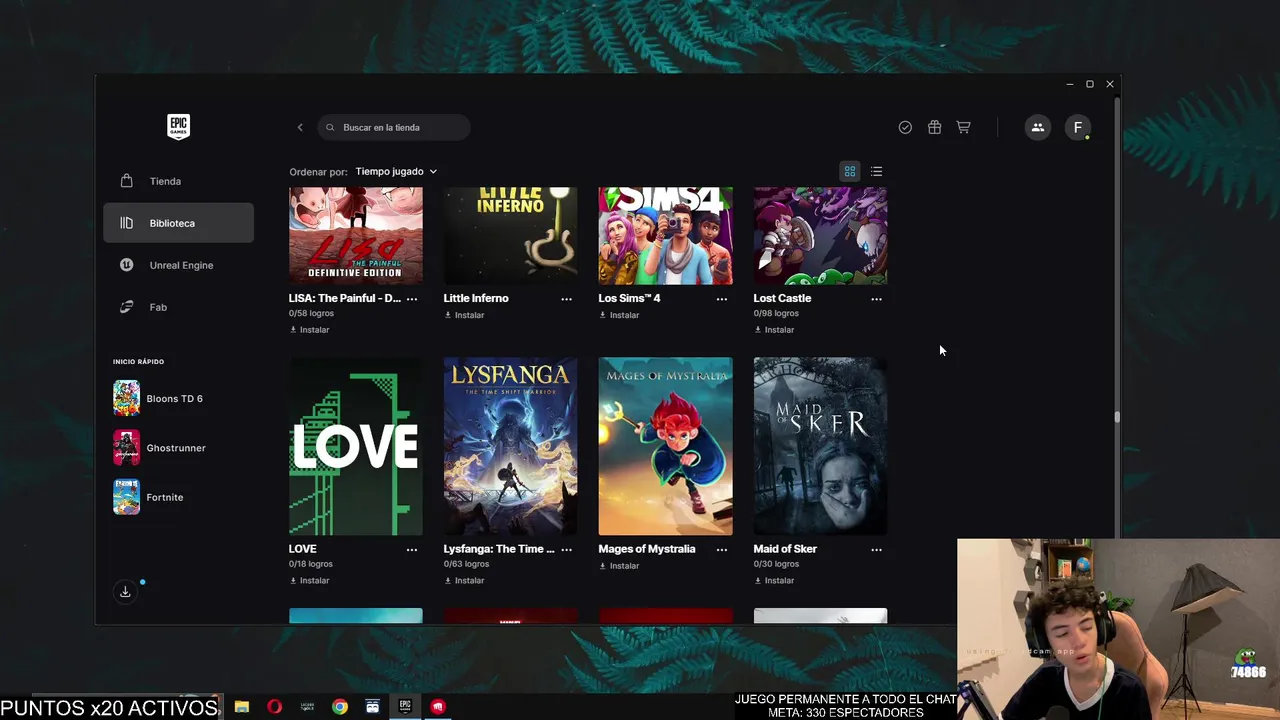Open the profile avatar 'F'
Image resolution: width=1280 pixels, height=720 pixels.
click(1077, 127)
